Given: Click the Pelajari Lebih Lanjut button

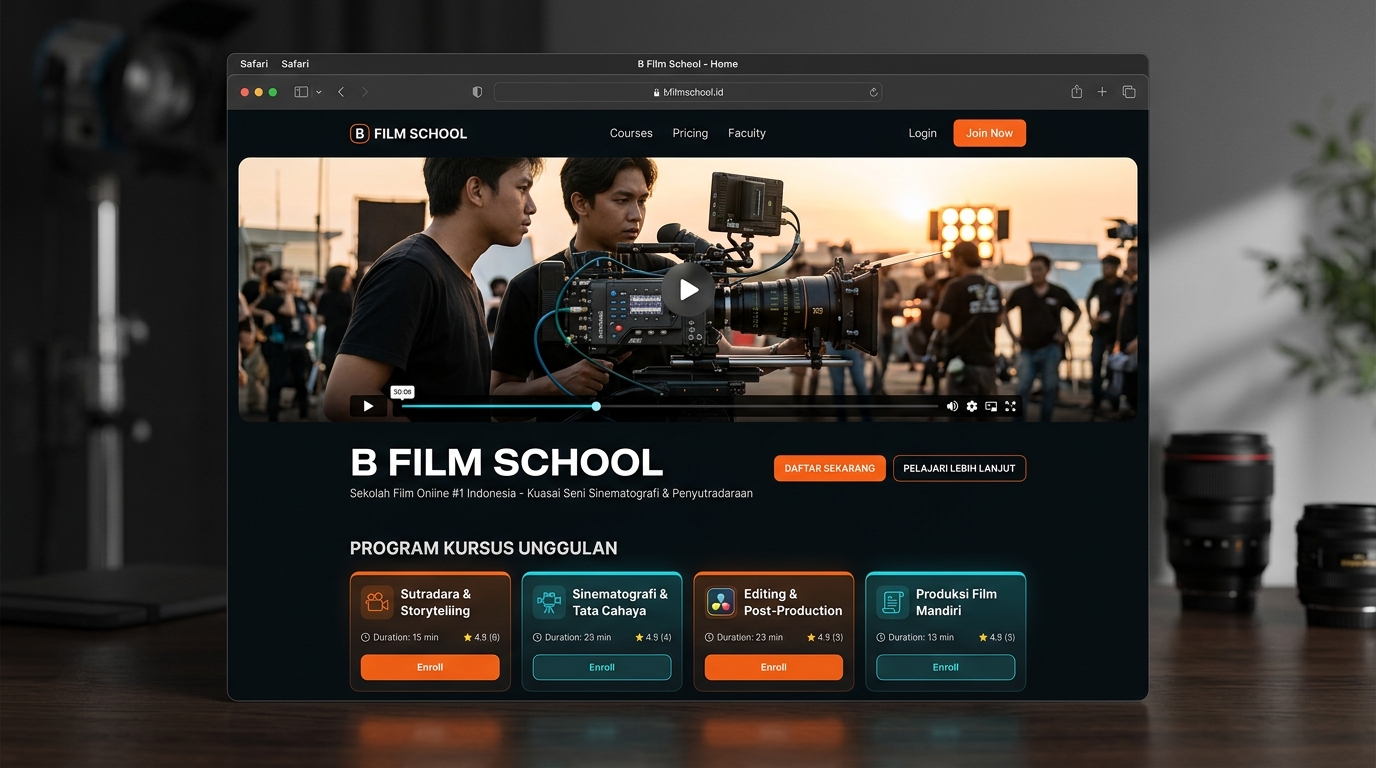Looking at the screenshot, I should click(959, 468).
